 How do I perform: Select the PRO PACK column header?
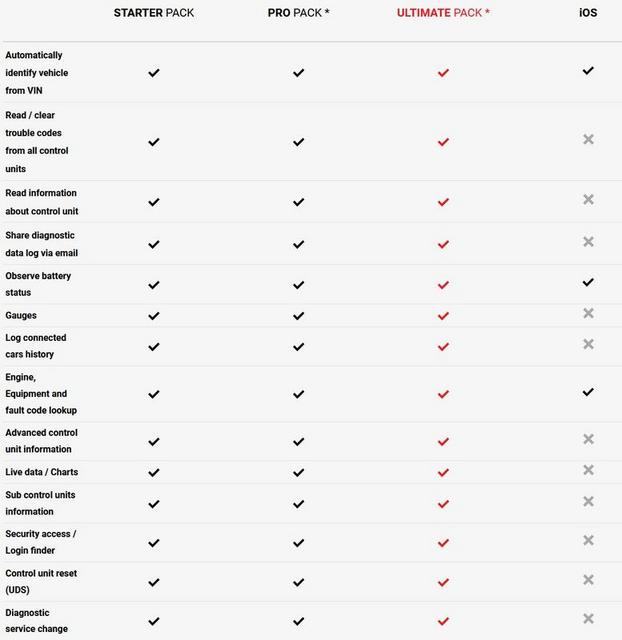pyautogui.click(x=298, y=13)
